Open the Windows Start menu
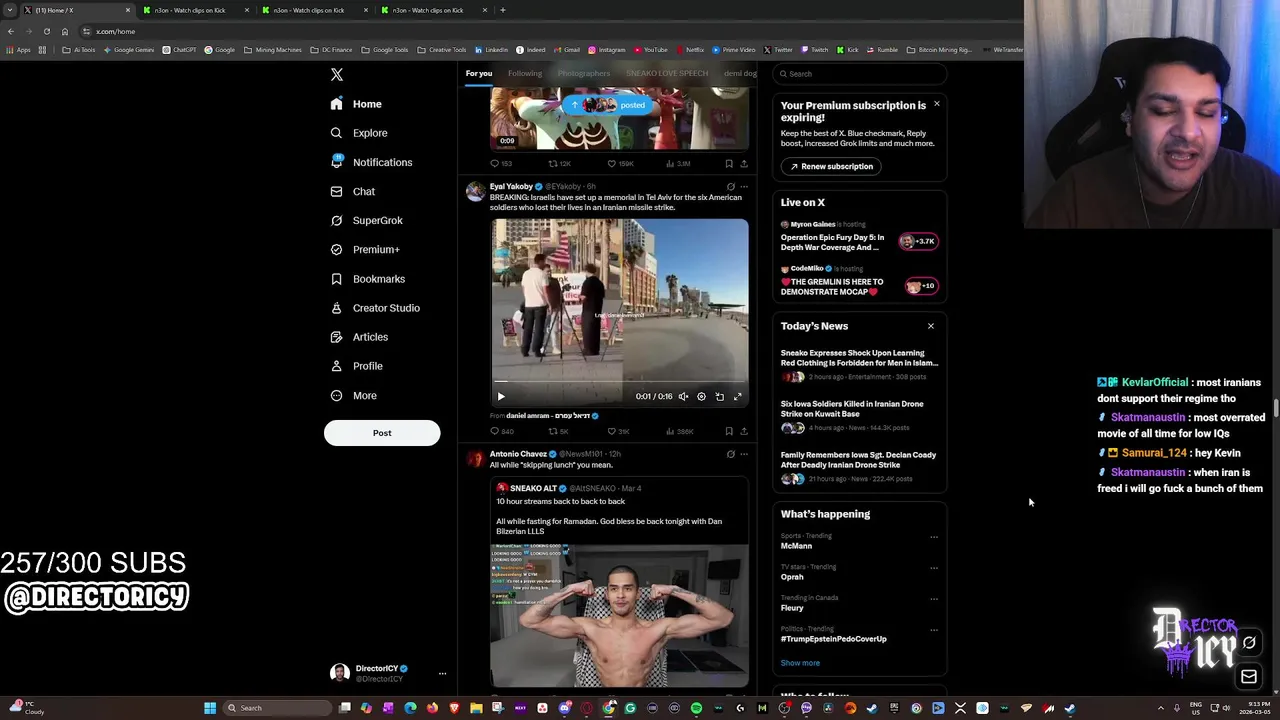 point(210,708)
